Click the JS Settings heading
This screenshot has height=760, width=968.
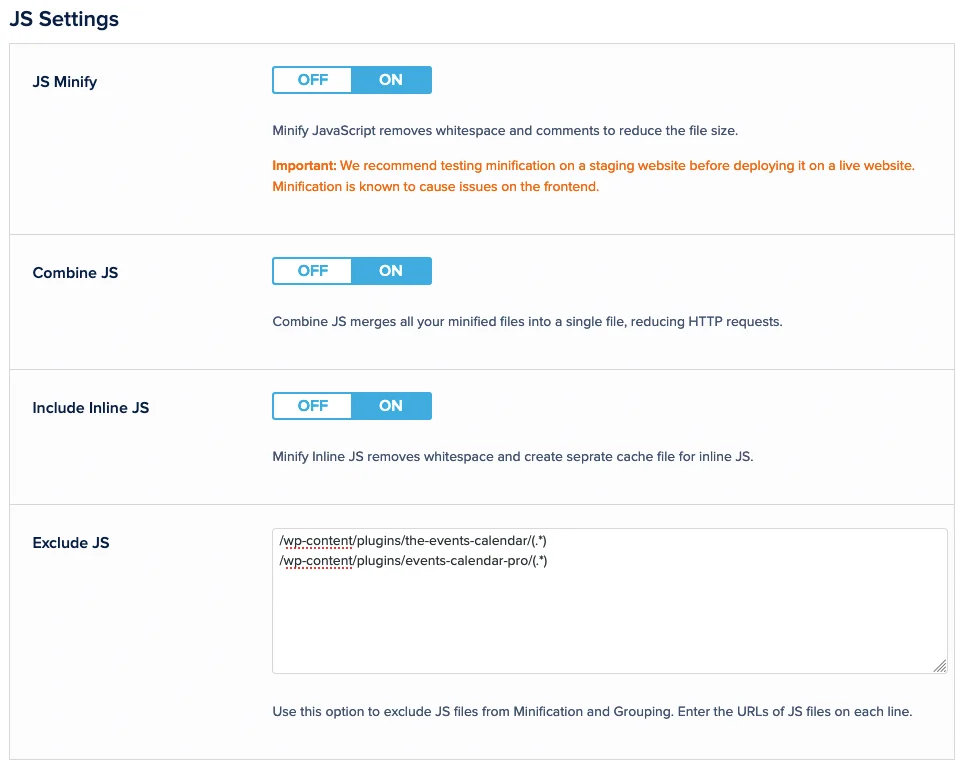pos(64,19)
